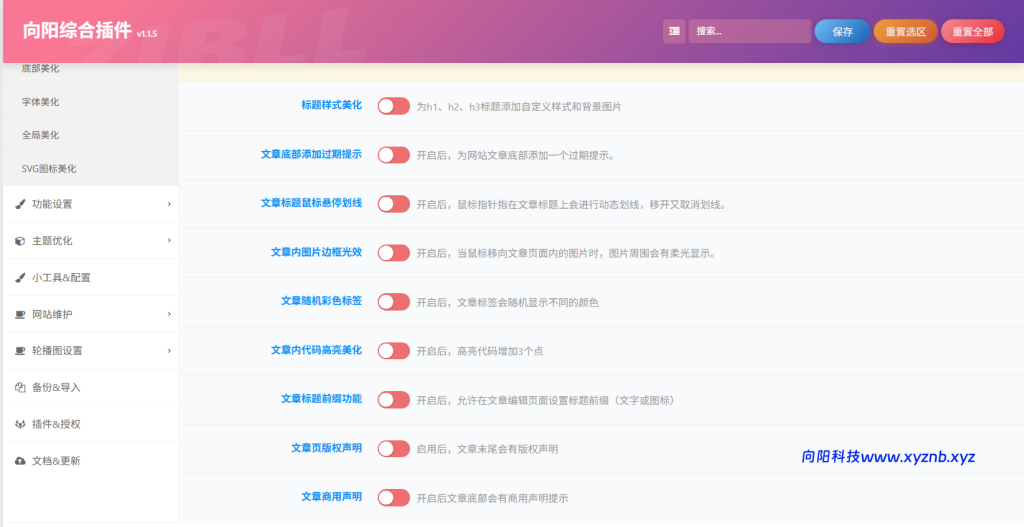This screenshot has height=527, width=1024.
Task: Click the cloud icon next to 文档&更新
Action: (x=20, y=461)
